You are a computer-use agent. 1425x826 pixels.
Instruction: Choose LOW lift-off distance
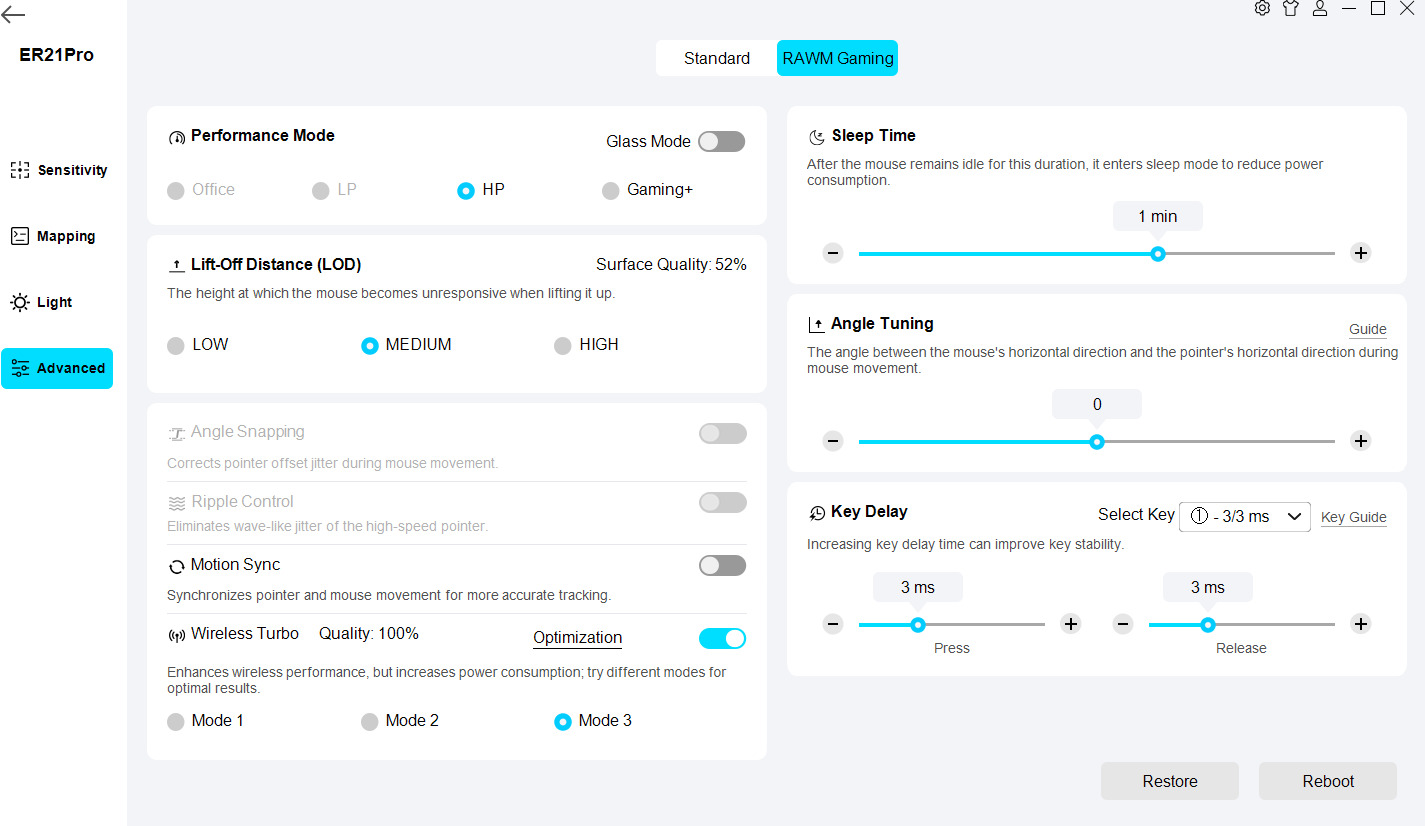click(176, 346)
